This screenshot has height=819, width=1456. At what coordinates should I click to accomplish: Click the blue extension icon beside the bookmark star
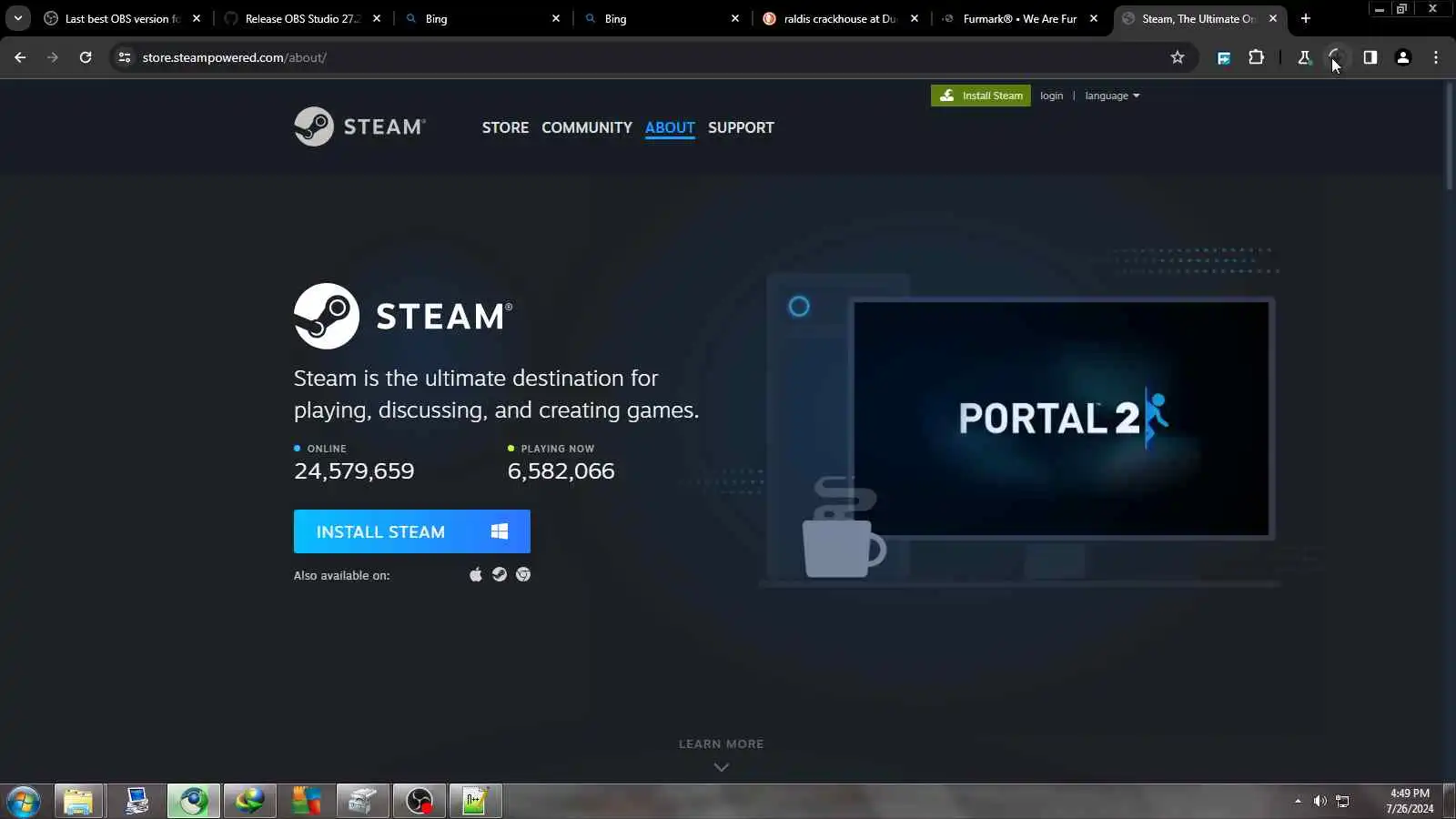[x=1224, y=57]
